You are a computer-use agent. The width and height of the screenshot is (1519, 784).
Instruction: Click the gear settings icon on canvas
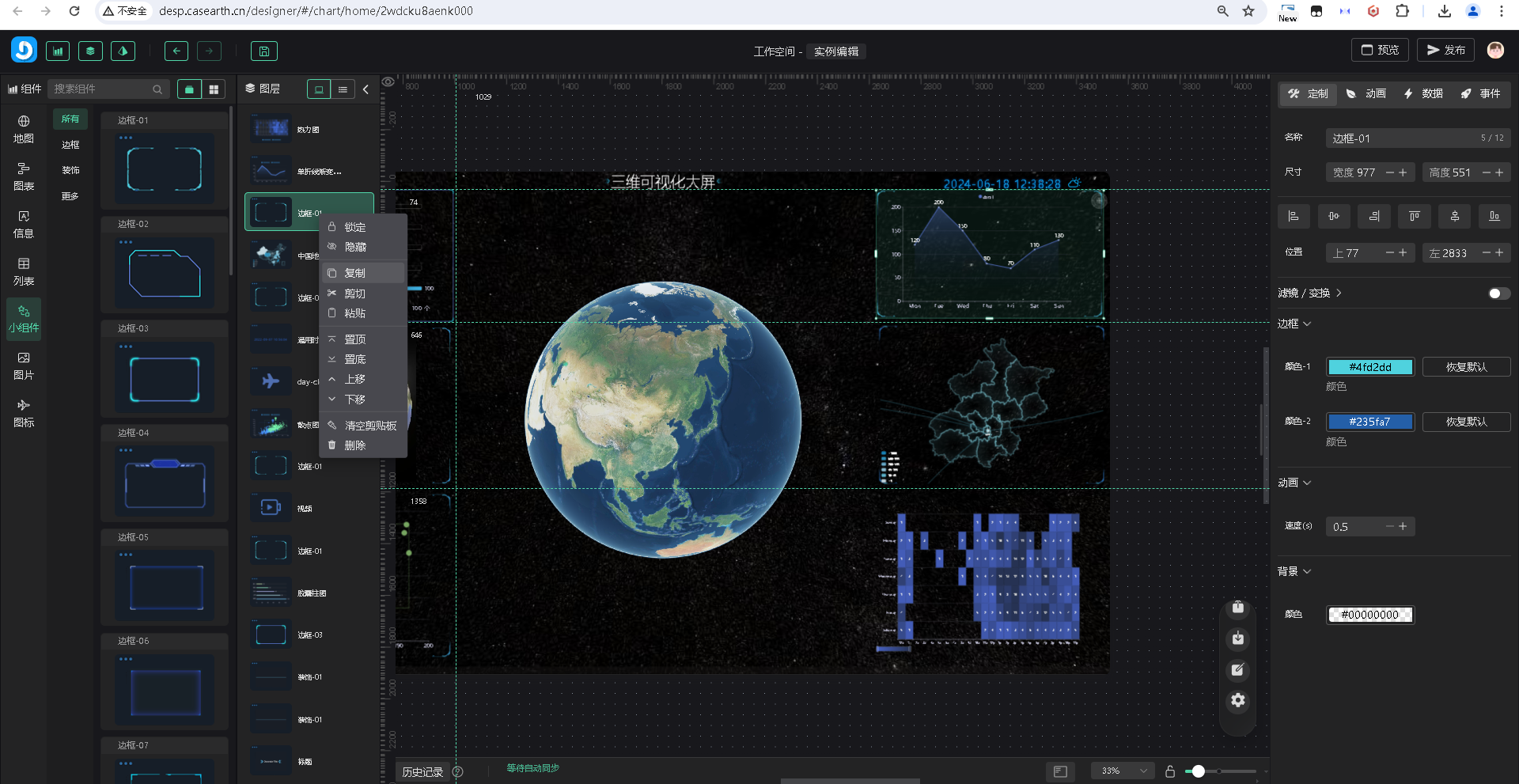click(1238, 700)
